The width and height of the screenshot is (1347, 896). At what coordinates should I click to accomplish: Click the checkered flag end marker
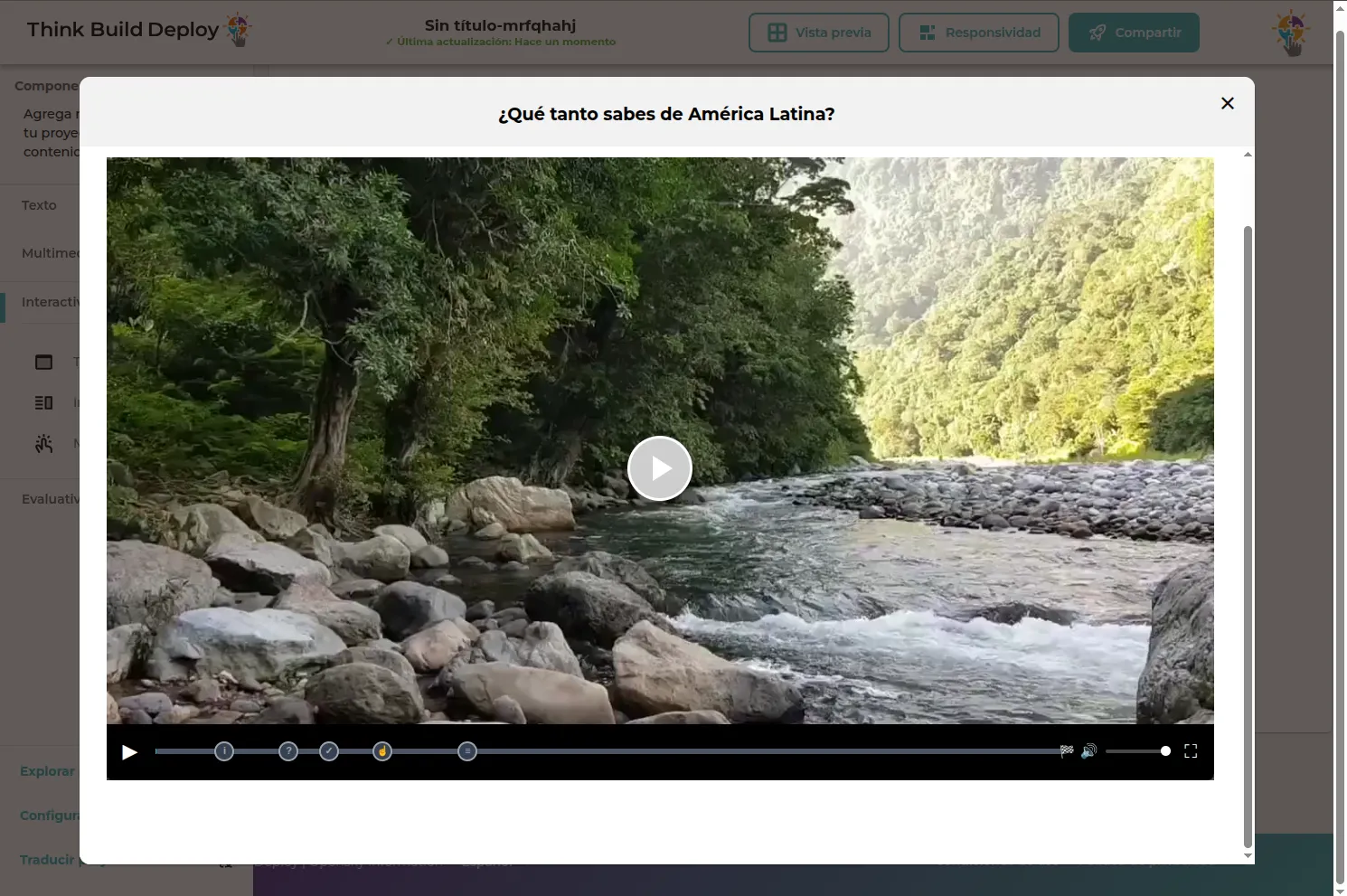pyautogui.click(x=1067, y=750)
